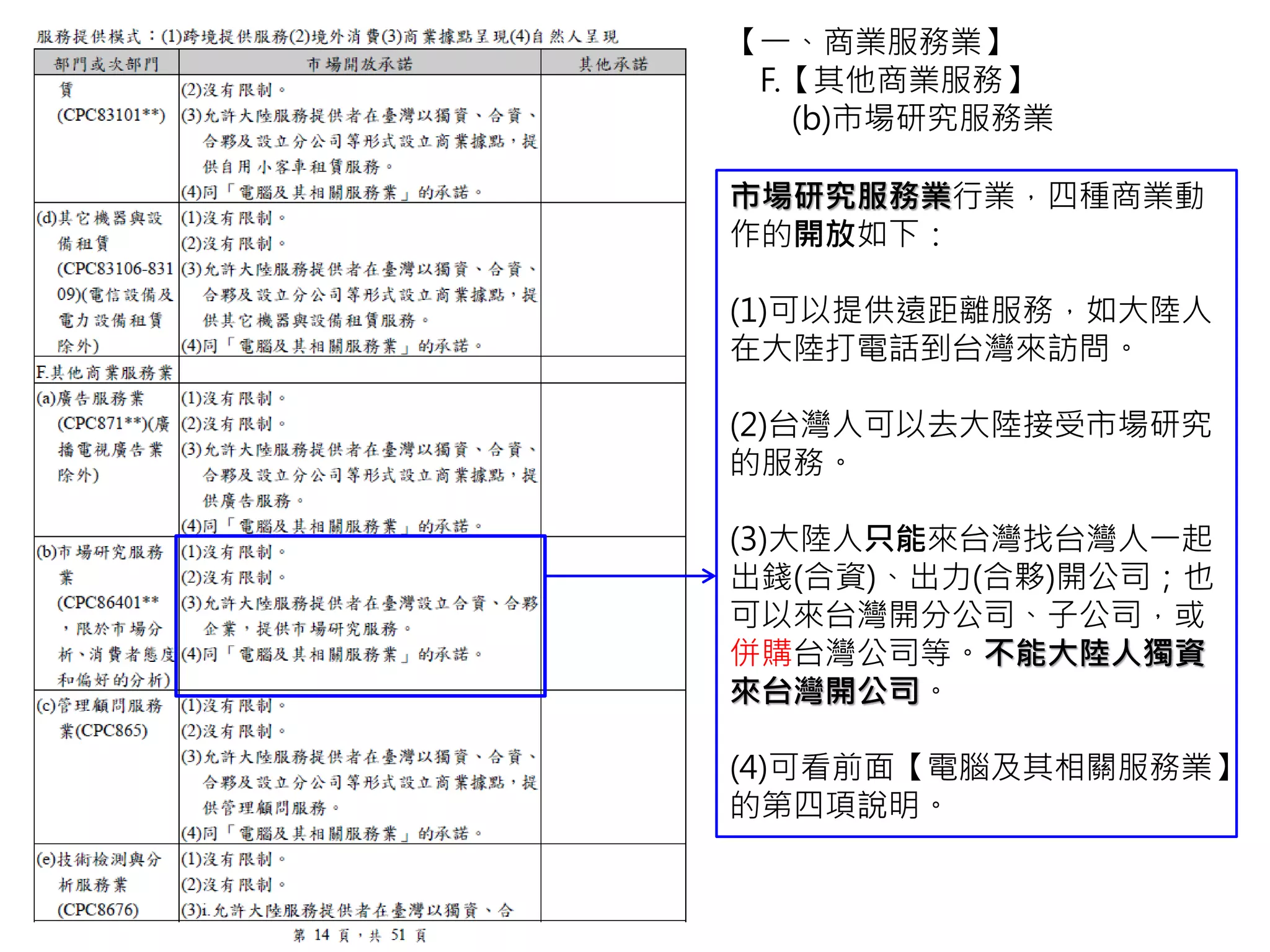Click the table cell '(CPC83101**)'
Screen dimensions: 1270x952
click(x=111, y=115)
